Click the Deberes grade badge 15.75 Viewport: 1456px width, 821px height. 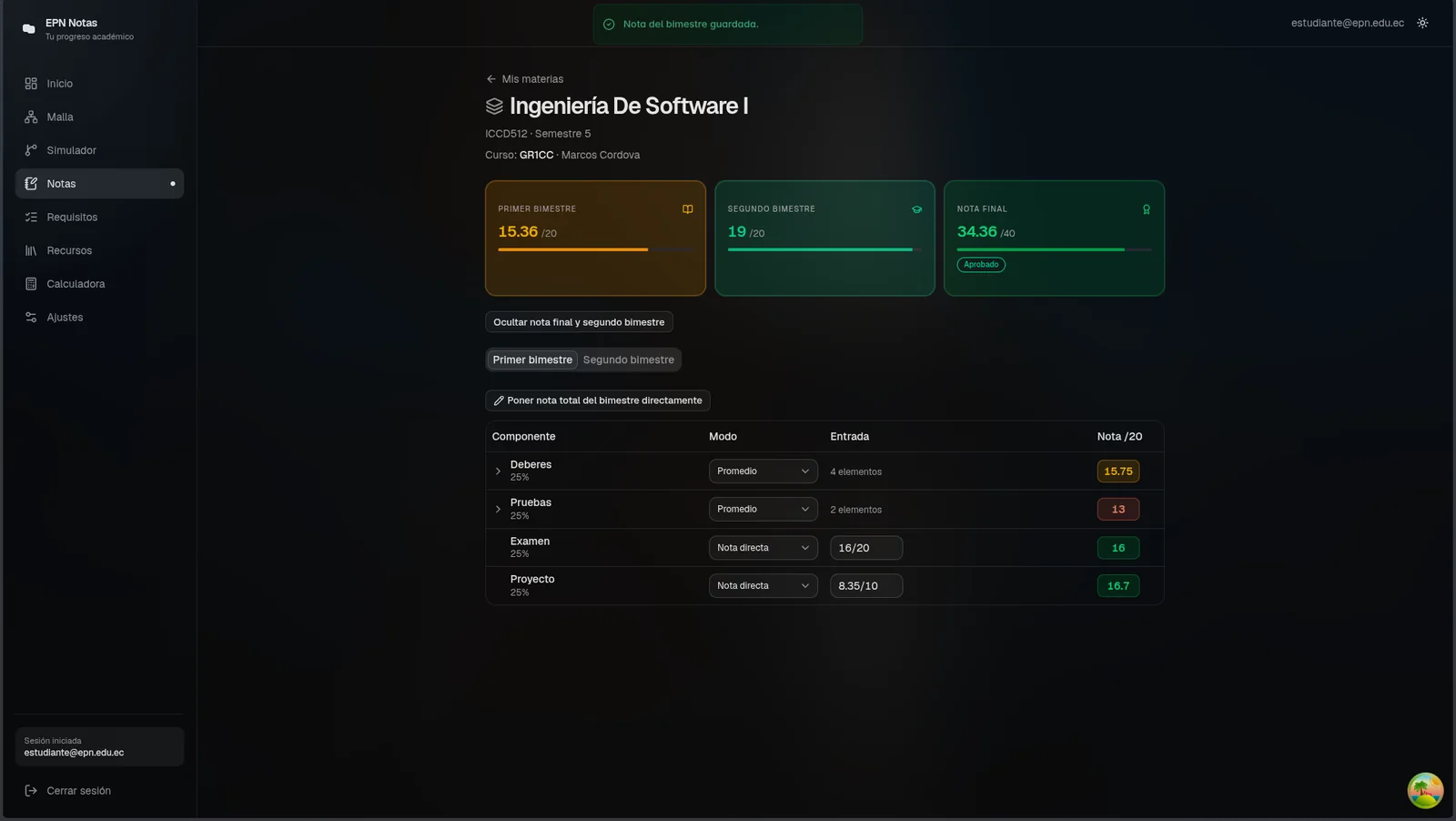(x=1118, y=471)
